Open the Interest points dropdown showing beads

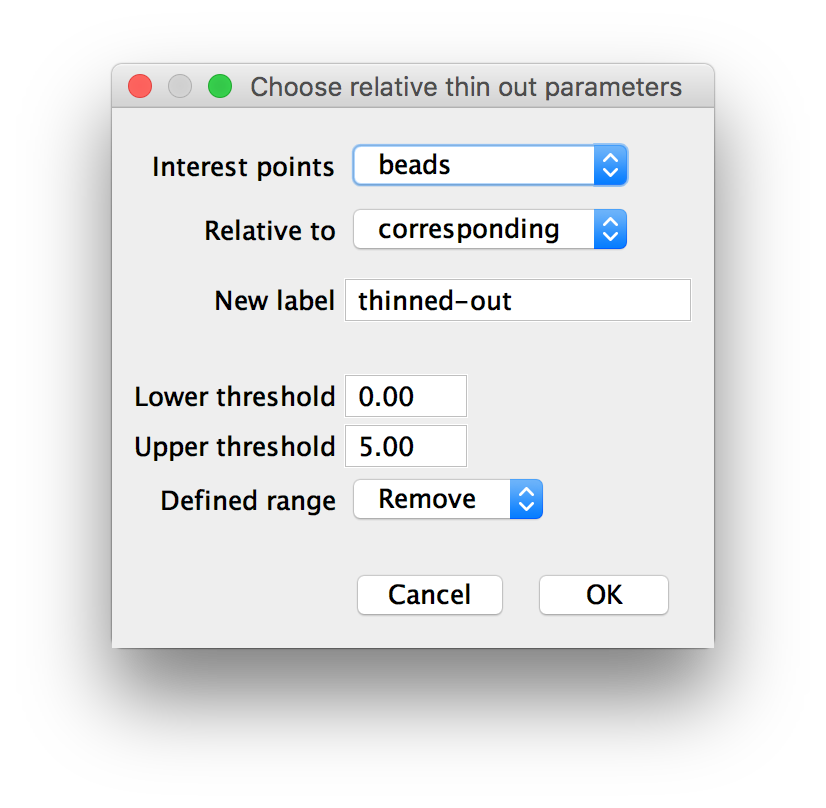(490, 165)
